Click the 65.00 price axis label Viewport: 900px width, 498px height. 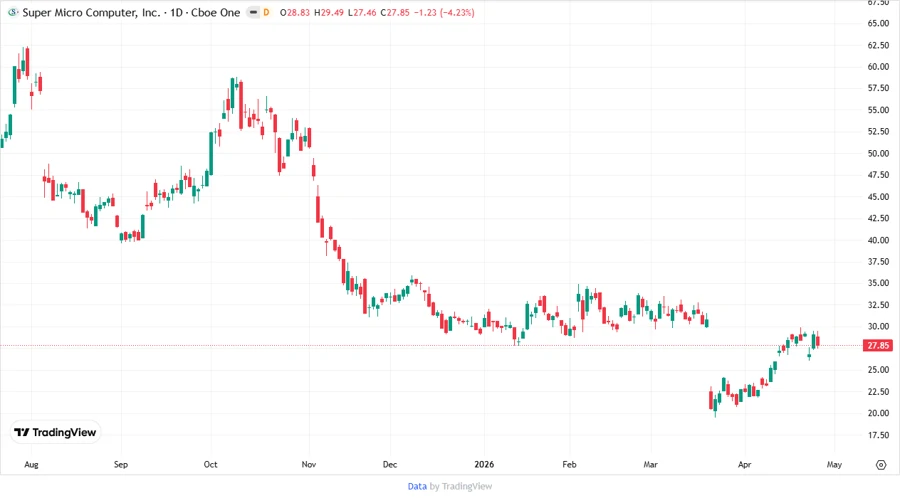pyautogui.click(x=878, y=24)
